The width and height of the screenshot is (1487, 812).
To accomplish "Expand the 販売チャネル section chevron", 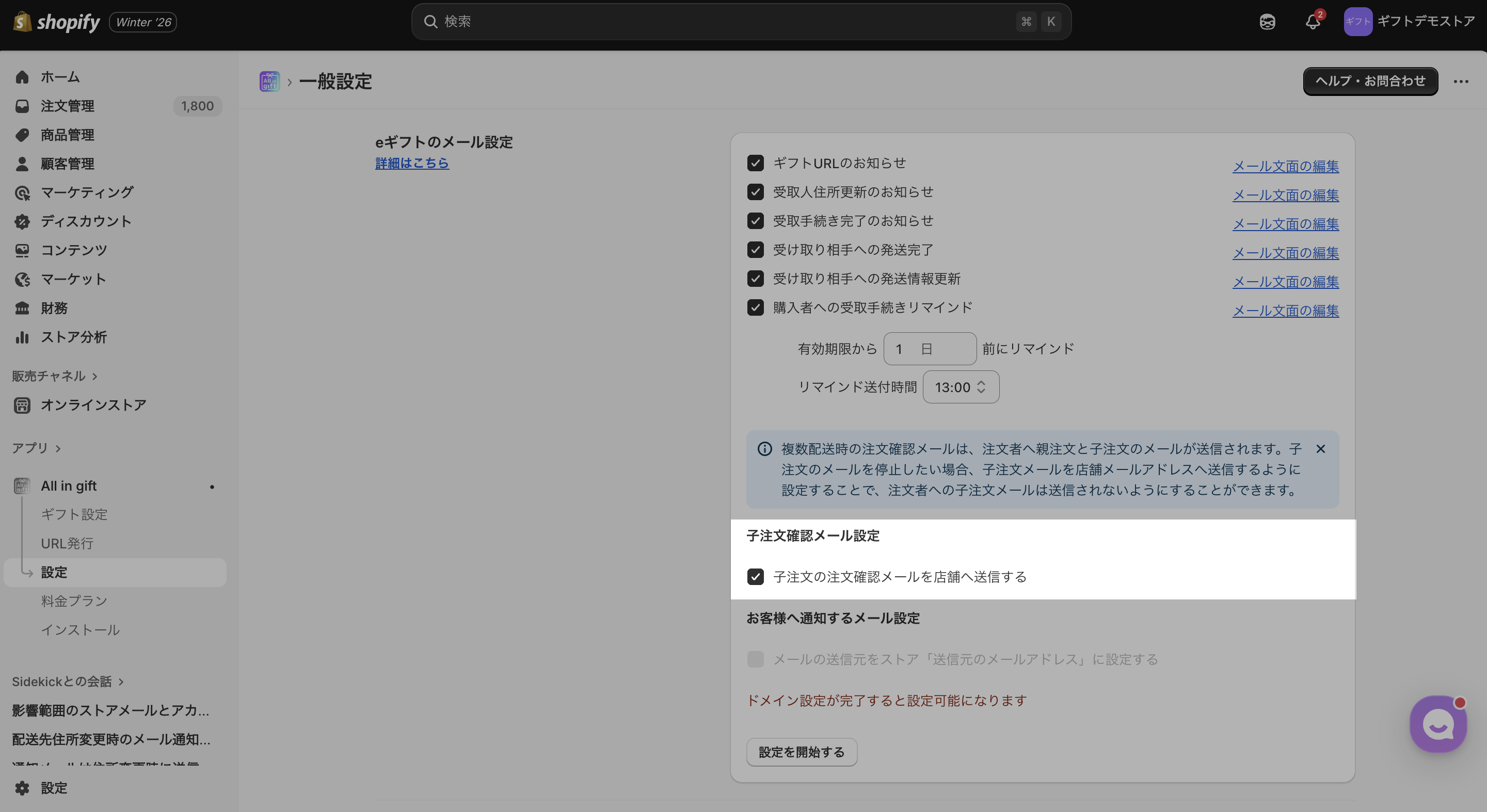I will pyautogui.click(x=94, y=376).
